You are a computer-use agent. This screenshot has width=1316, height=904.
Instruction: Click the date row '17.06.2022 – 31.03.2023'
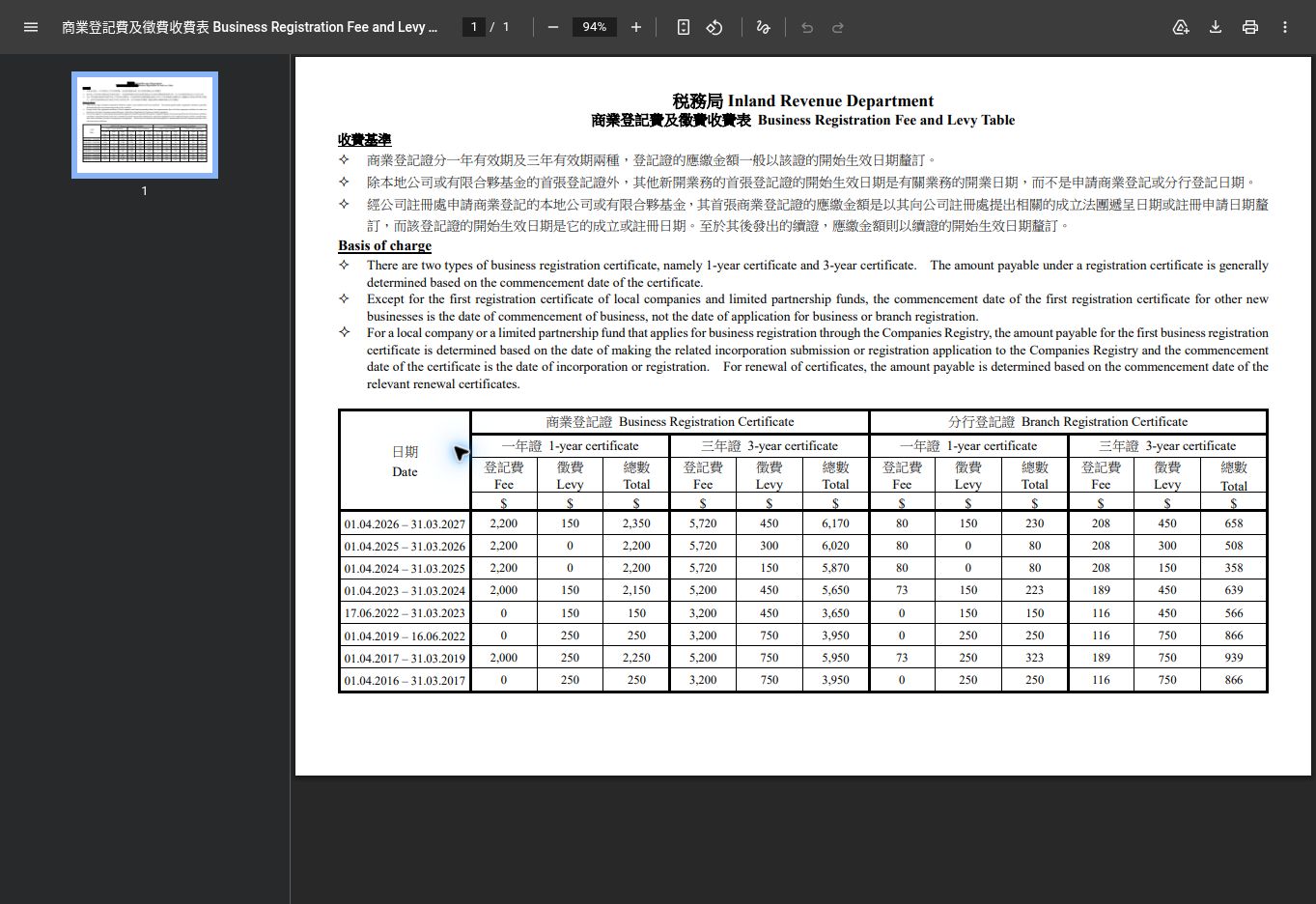405,613
